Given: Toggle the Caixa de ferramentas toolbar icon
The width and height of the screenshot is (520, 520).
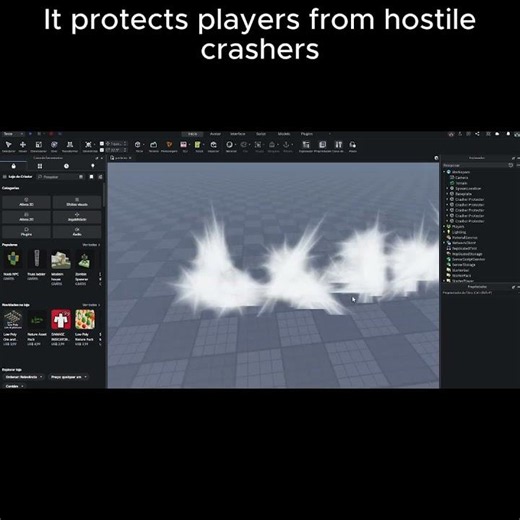Looking at the screenshot, I should [339, 145].
